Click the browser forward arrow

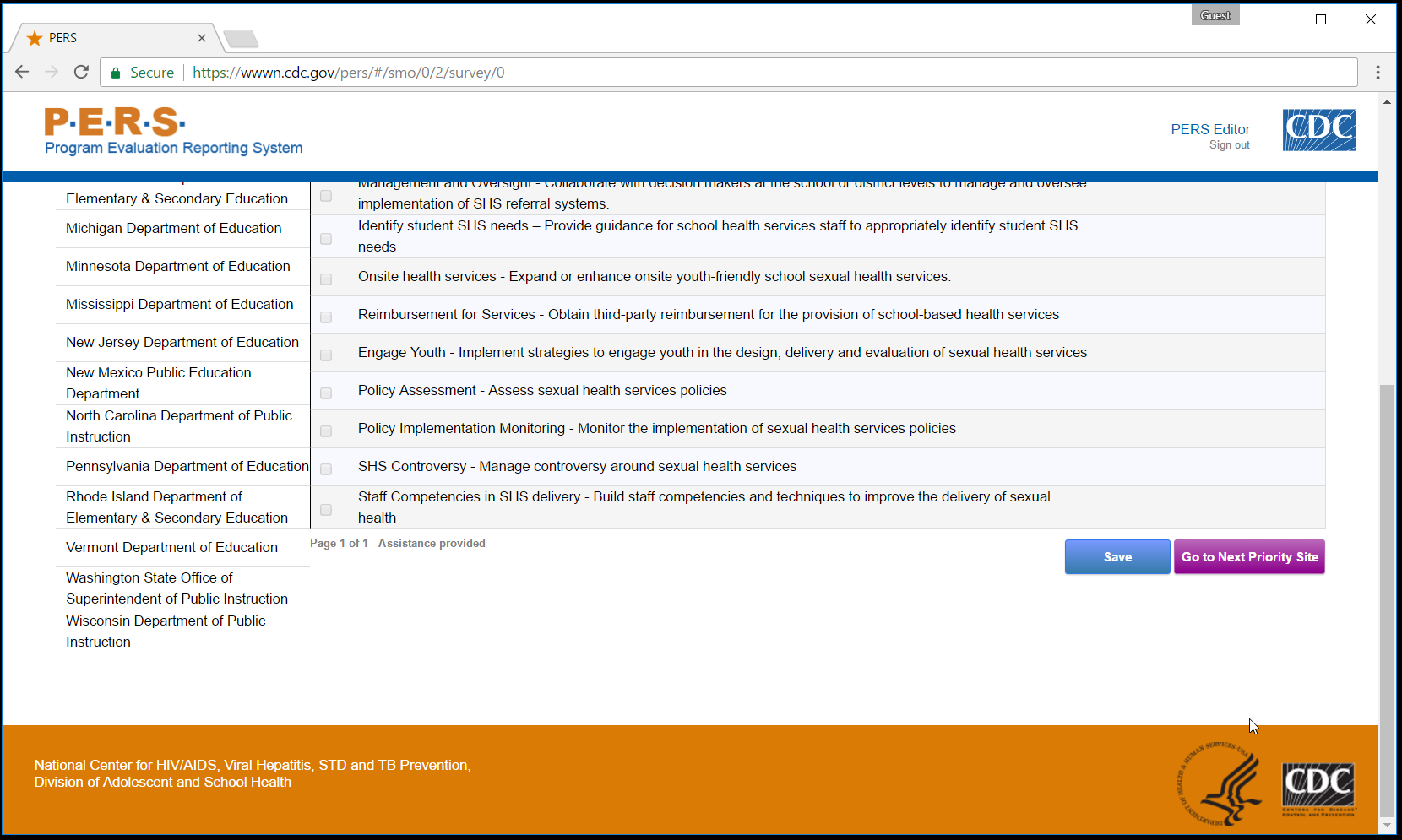tap(52, 73)
